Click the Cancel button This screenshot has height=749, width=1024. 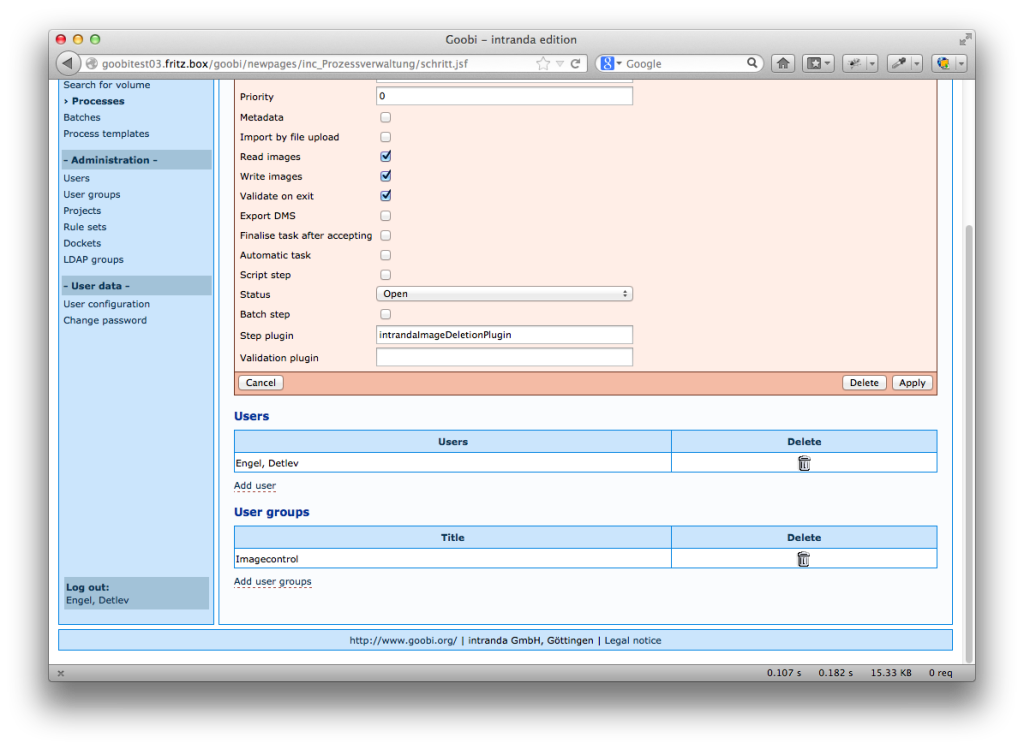click(261, 383)
